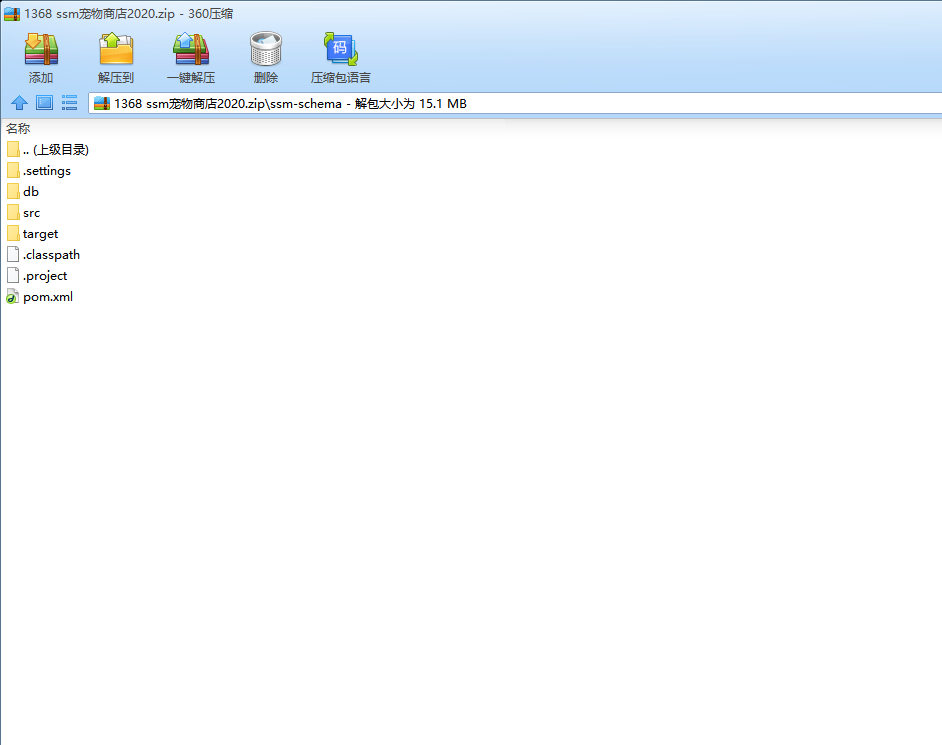Select the "target" folder name
This screenshot has width=942, height=745.
click(40, 234)
